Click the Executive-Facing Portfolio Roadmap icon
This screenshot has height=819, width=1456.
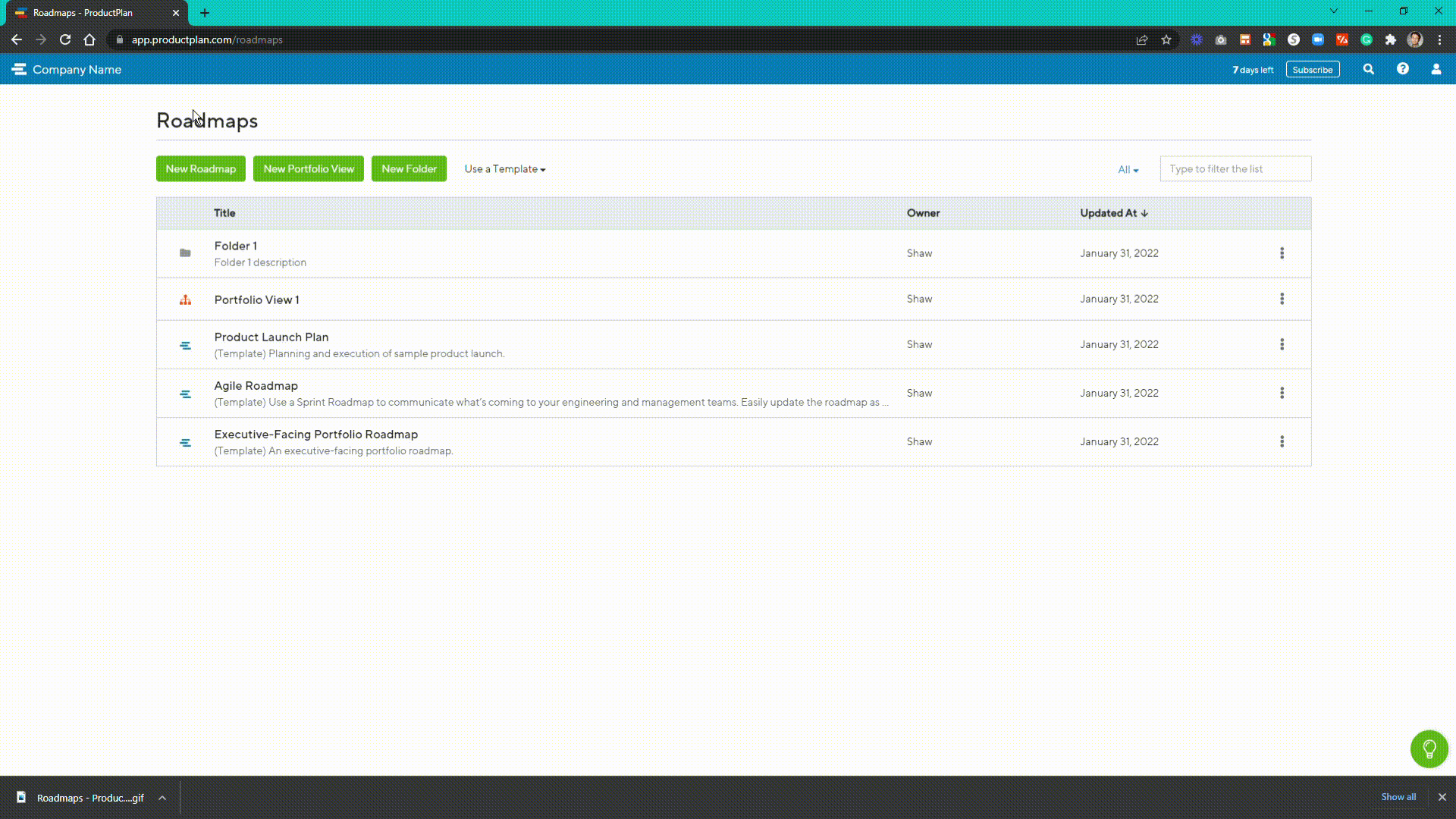(x=185, y=443)
